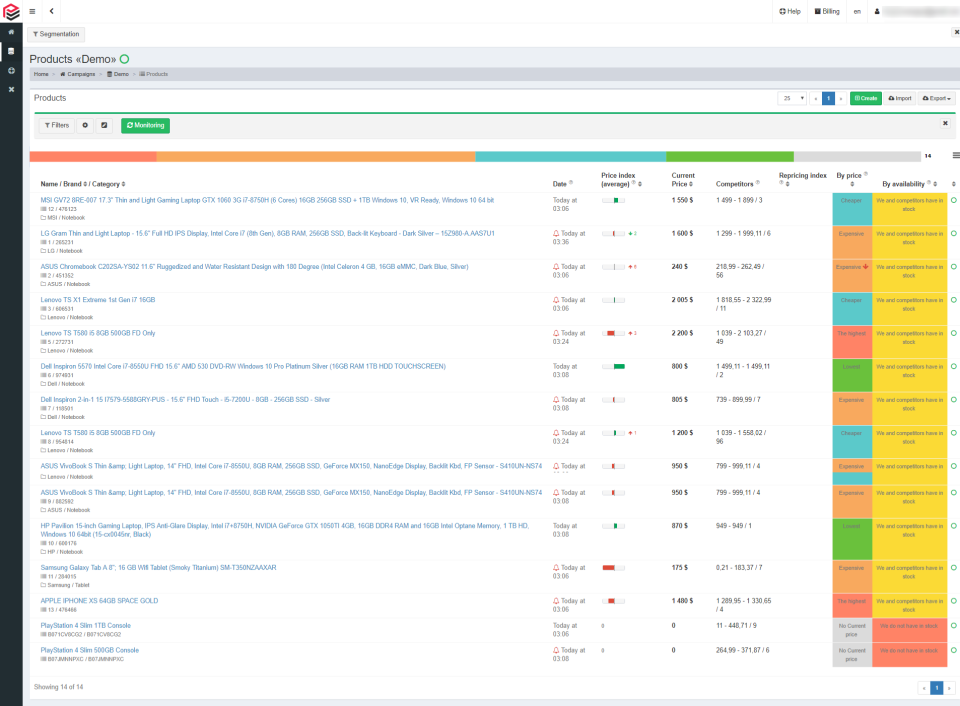This screenshot has width=960, height=706.
Task: Click status circle on APPLE IPHONE row
Action: (953, 601)
